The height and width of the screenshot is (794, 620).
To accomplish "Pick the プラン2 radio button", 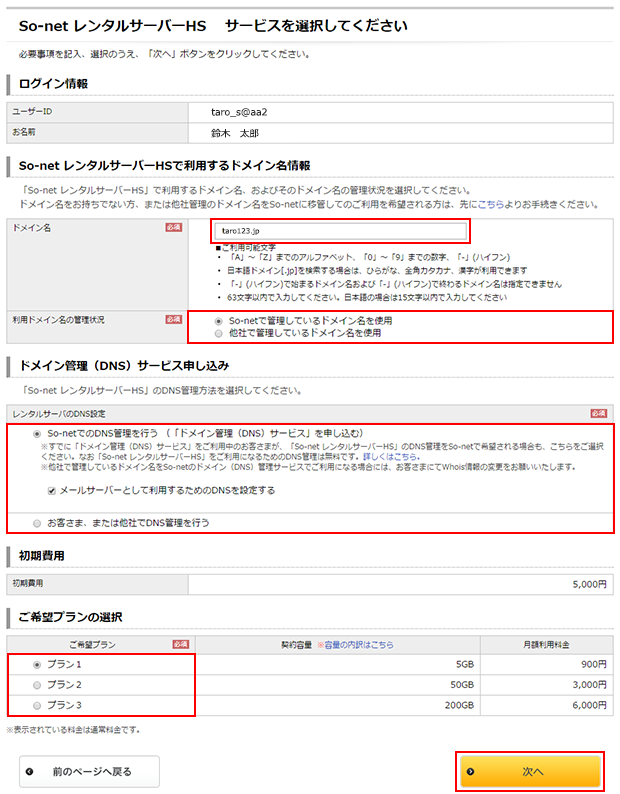I will point(38,685).
